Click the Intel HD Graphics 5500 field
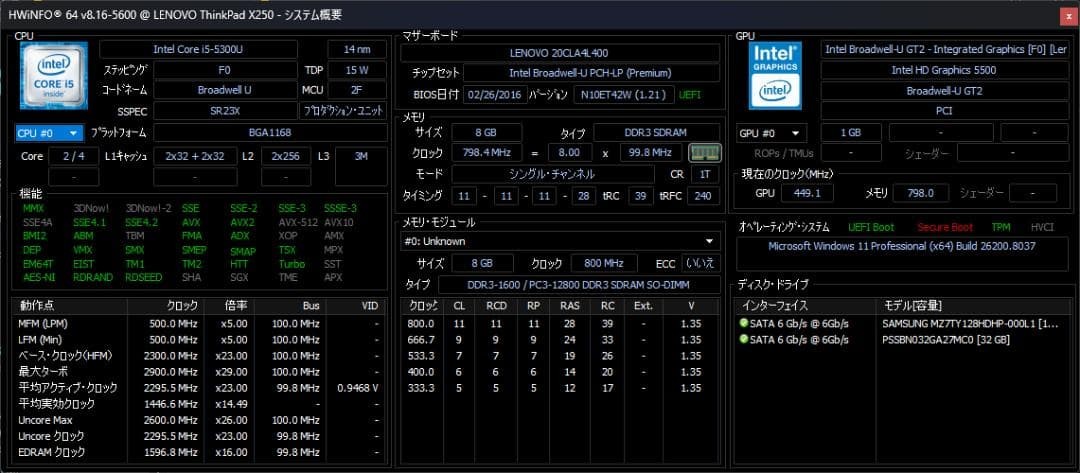1080x473 pixels. [944, 70]
